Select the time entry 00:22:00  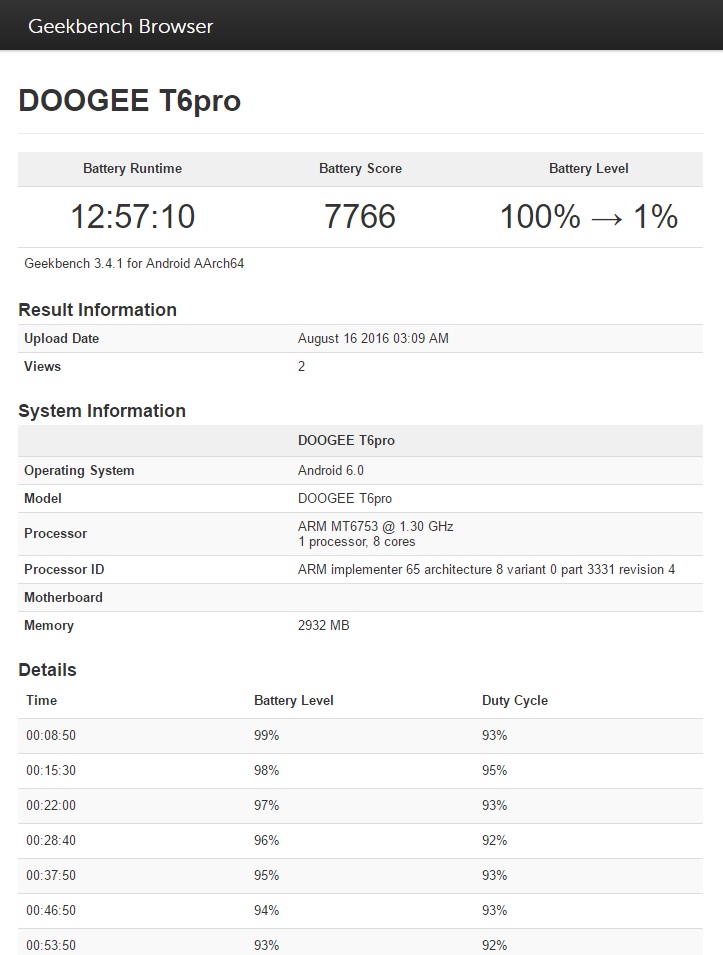click(x=51, y=805)
